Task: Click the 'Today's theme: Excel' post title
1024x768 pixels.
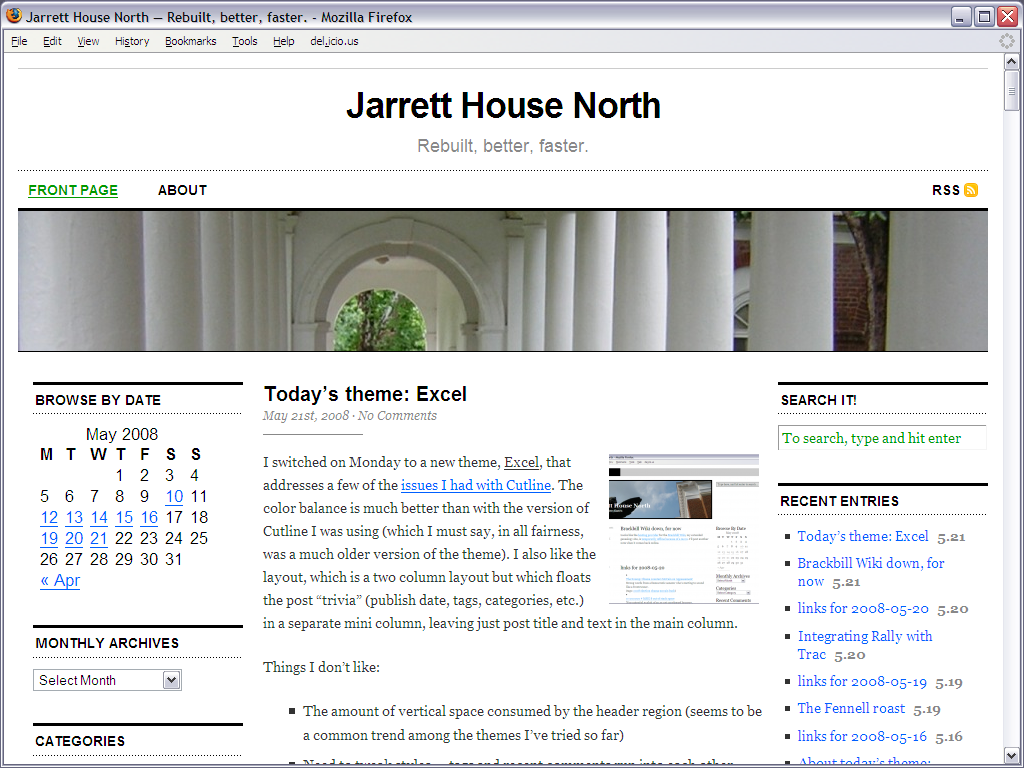Action: point(365,394)
